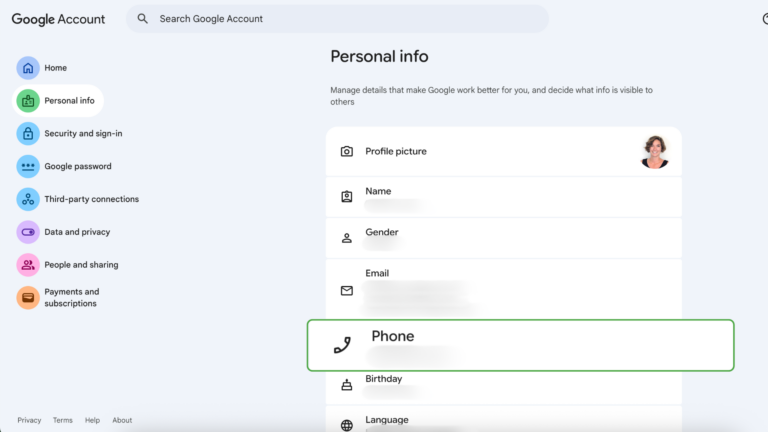768x432 pixels.
Task: Open the Phone row
Action: pyautogui.click(x=520, y=345)
